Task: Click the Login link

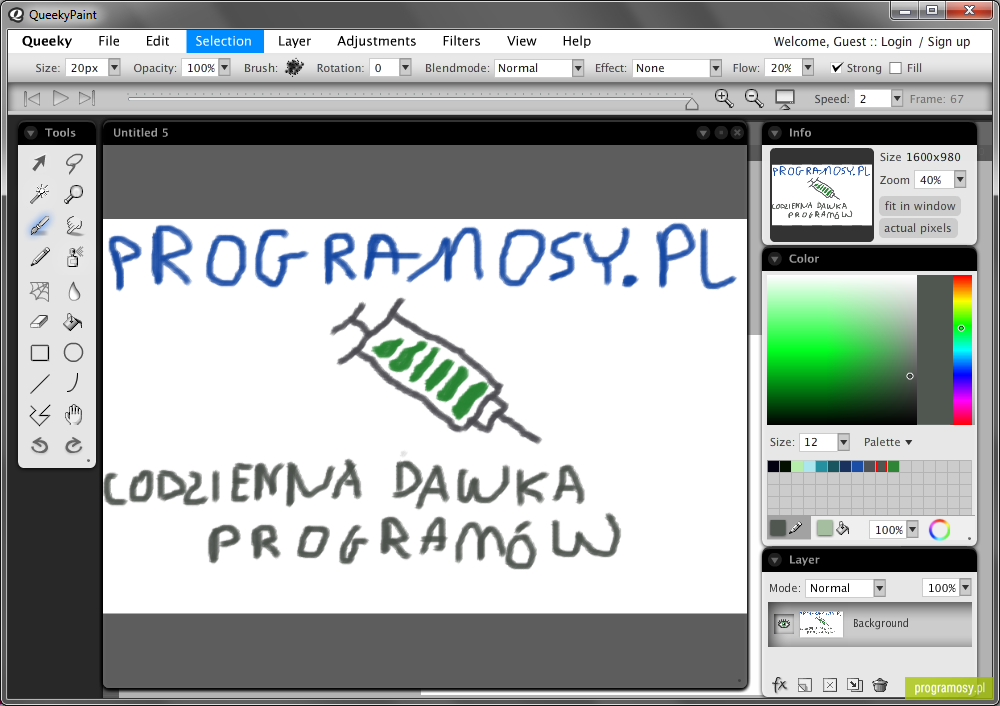Action: pyautogui.click(x=896, y=41)
